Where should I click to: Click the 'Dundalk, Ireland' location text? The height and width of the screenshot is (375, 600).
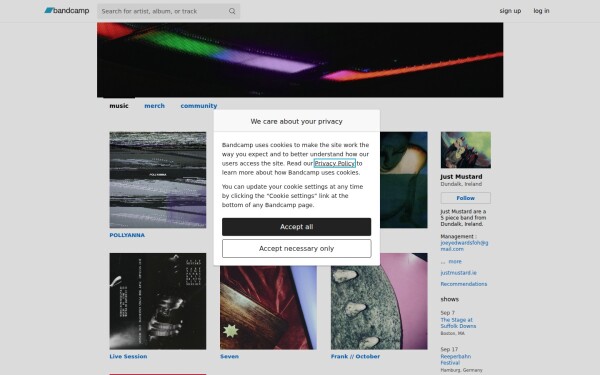pyautogui.click(x=461, y=184)
